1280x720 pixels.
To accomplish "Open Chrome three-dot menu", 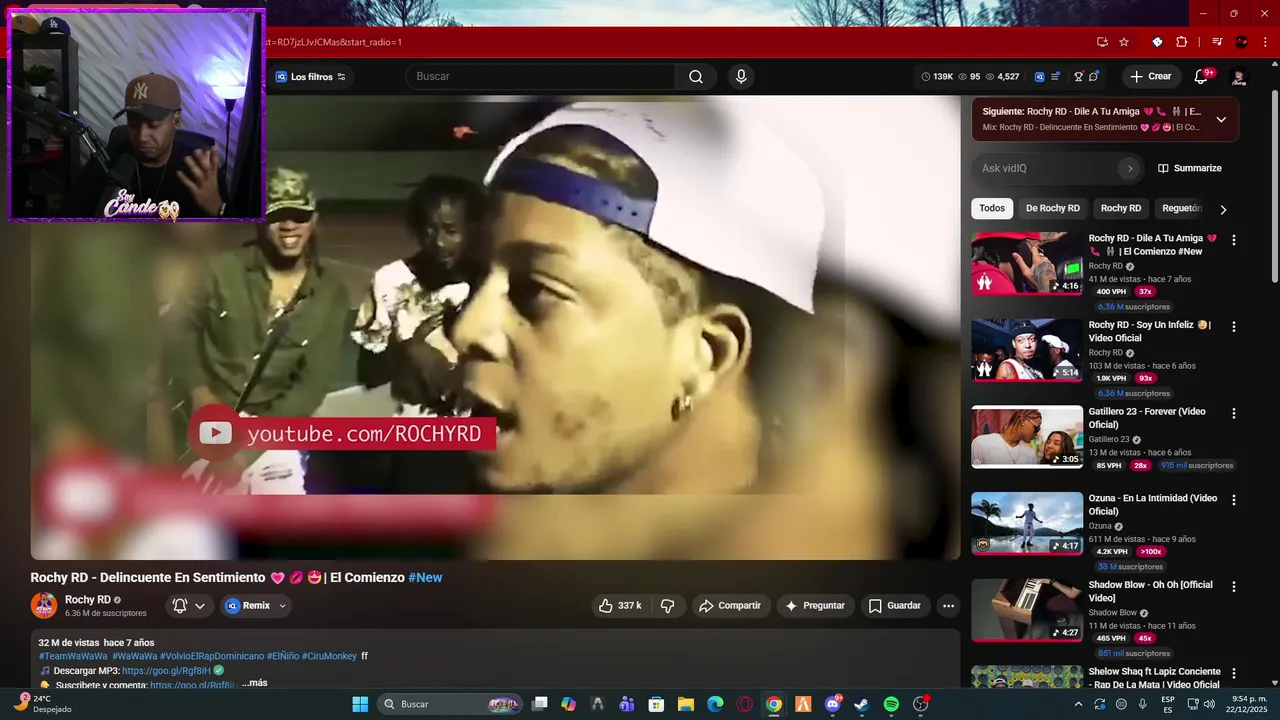I will pyautogui.click(x=1263, y=42).
